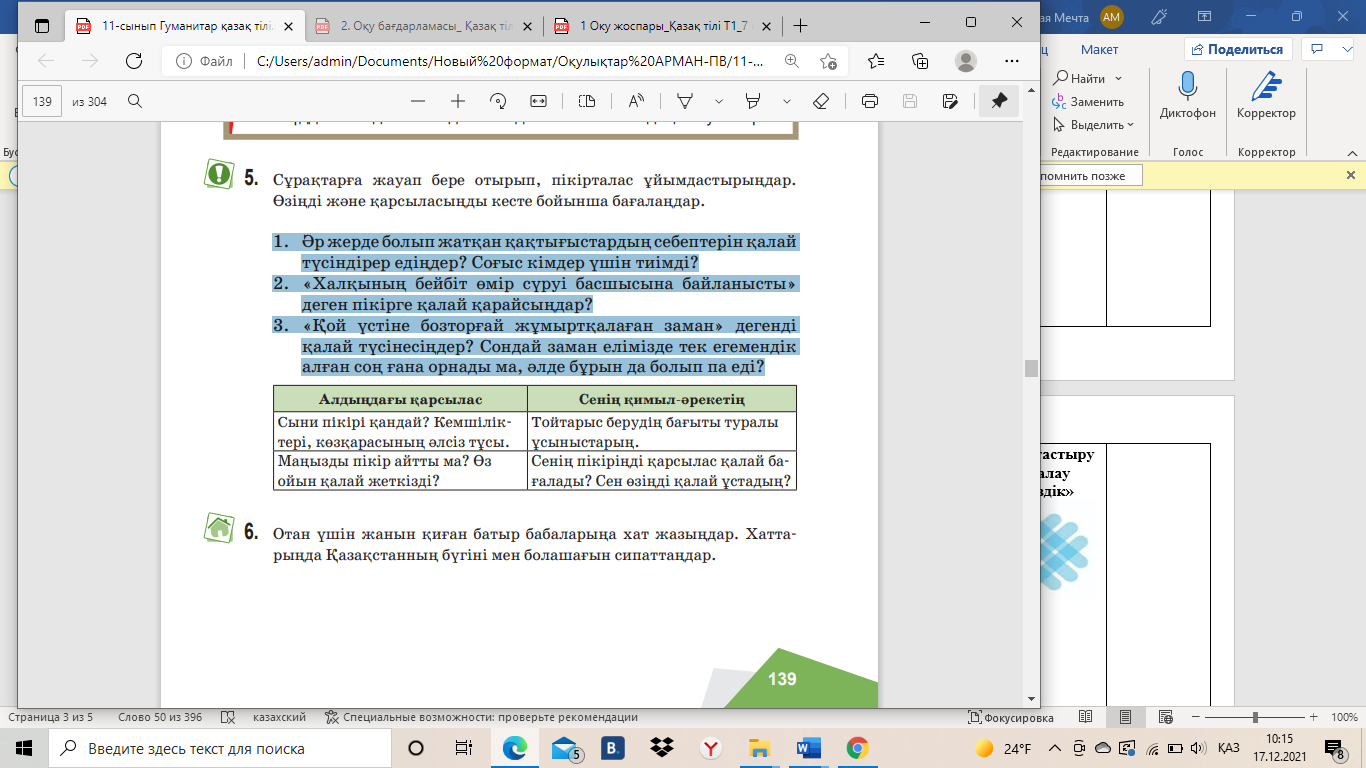Open the Windows Start menu

click(x=24, y=748)
